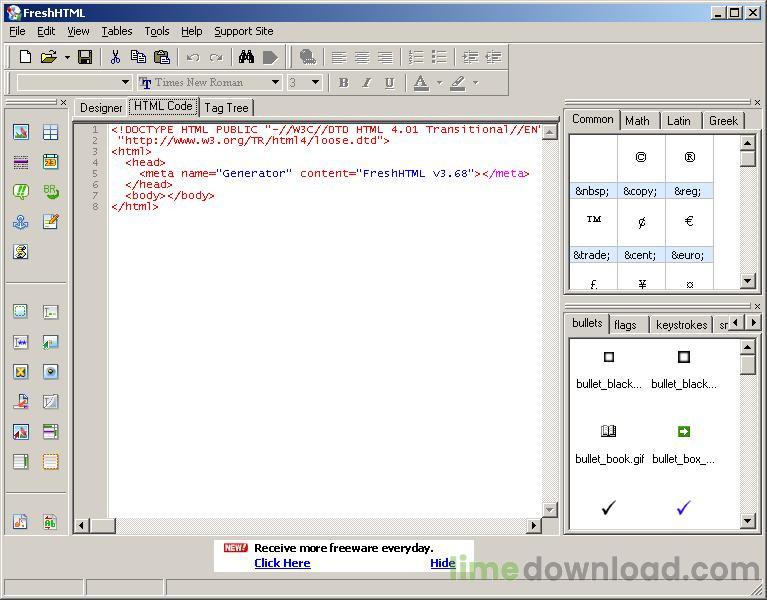Click the green comment bubble icon
This screenshot has height=600, width=767.
(21, 191)
